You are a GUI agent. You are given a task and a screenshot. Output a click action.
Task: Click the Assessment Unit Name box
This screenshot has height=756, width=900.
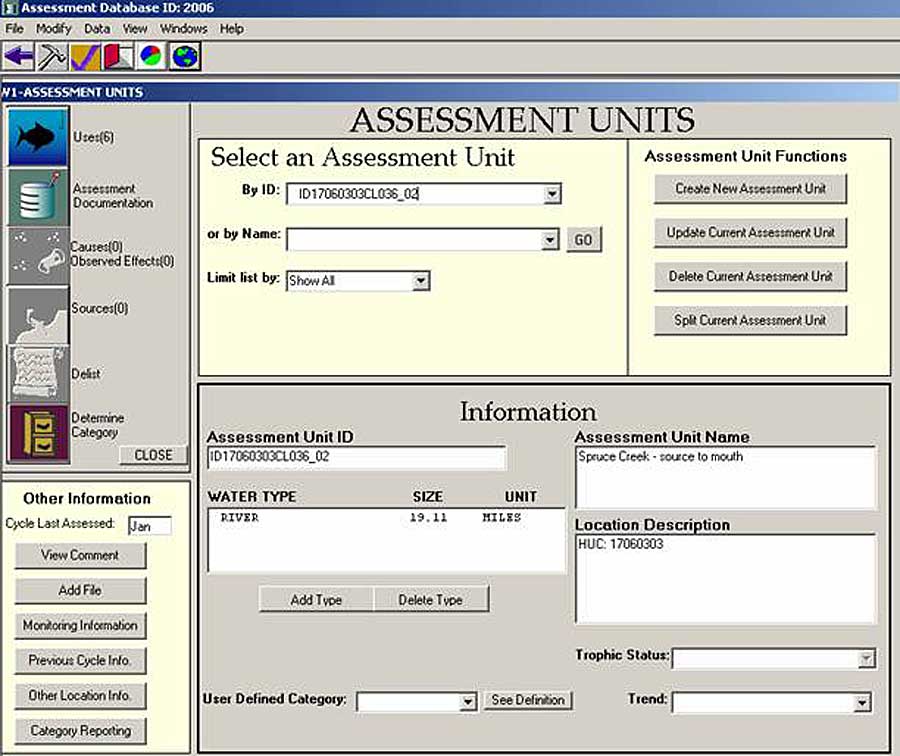pos(726,478)
